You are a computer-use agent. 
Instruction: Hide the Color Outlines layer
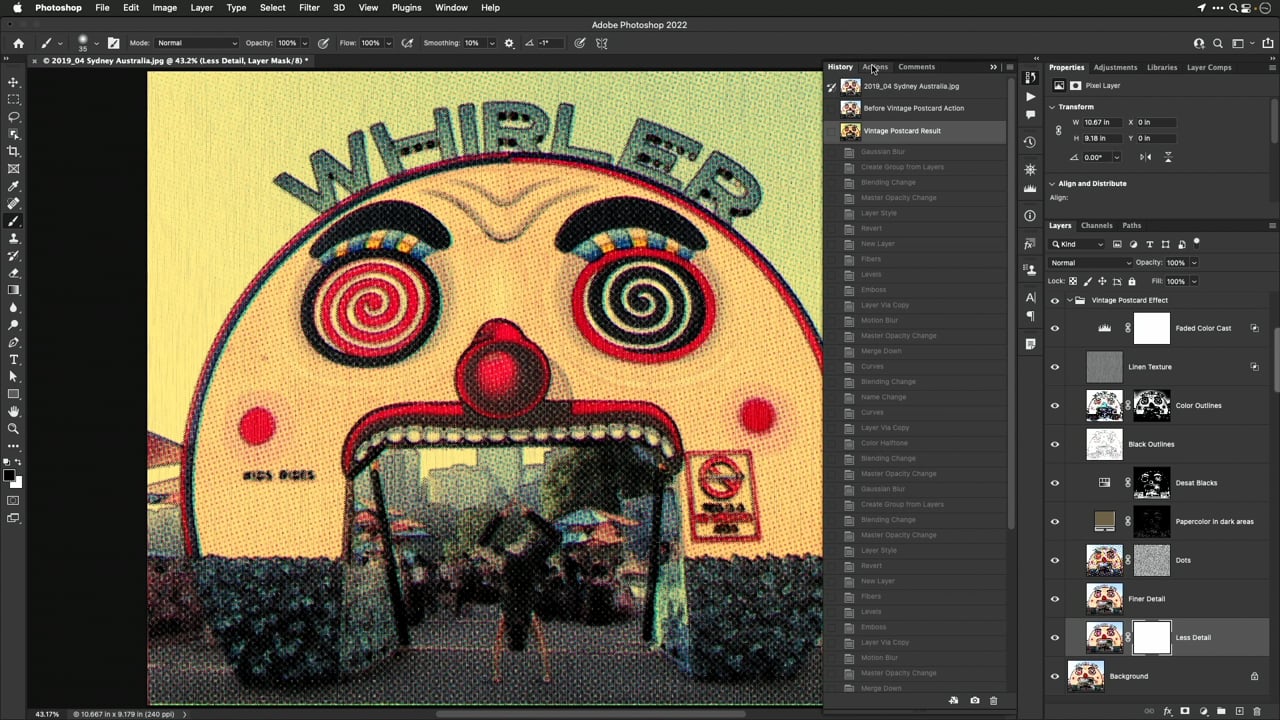point(1054,405)
